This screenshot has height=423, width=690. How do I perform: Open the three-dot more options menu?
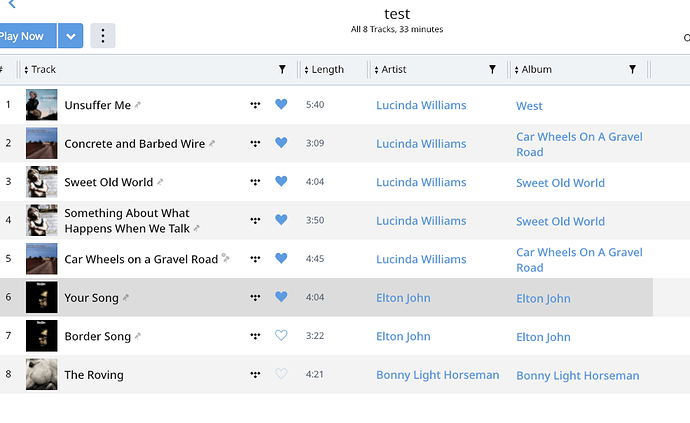103,36
